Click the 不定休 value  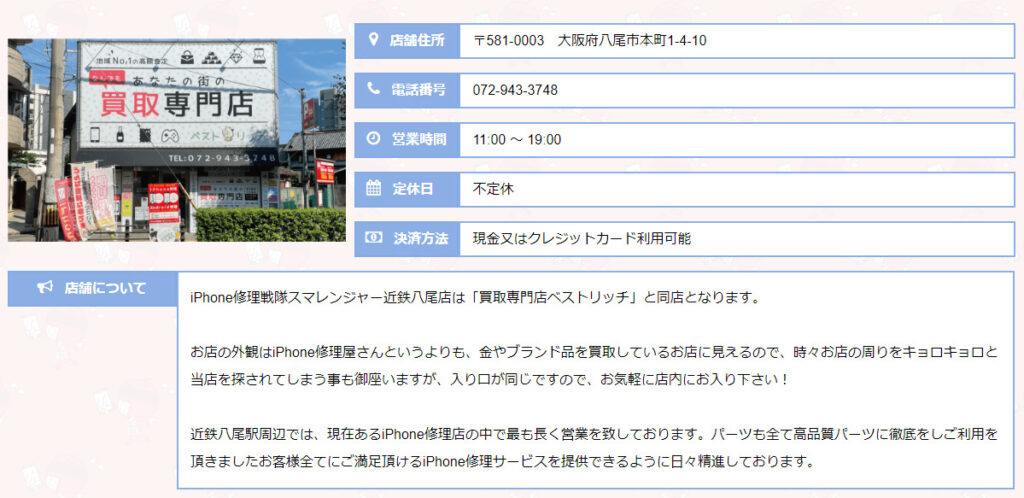point(493,189)
